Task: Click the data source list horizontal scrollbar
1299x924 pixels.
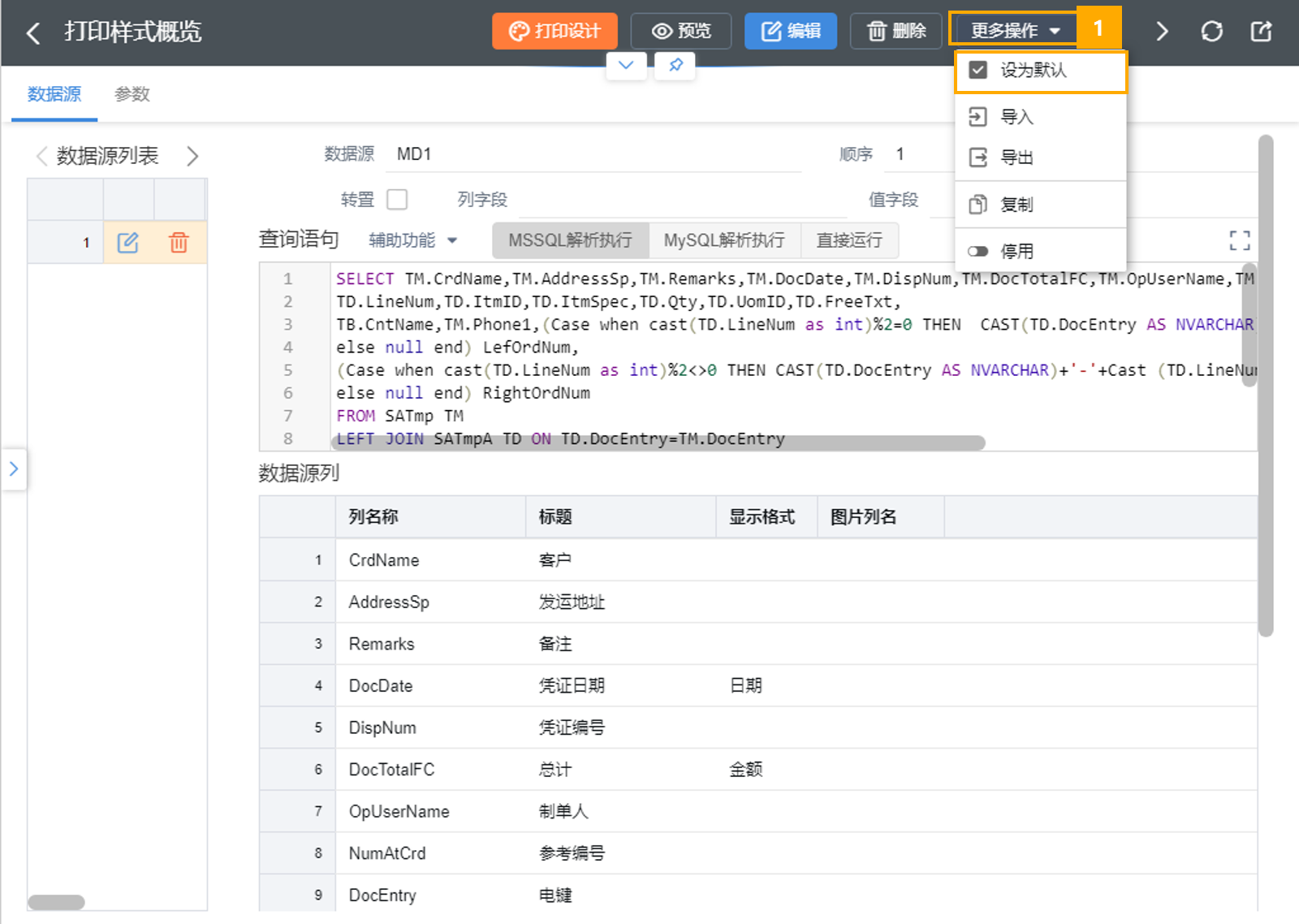Action: (x=56, y=902)
